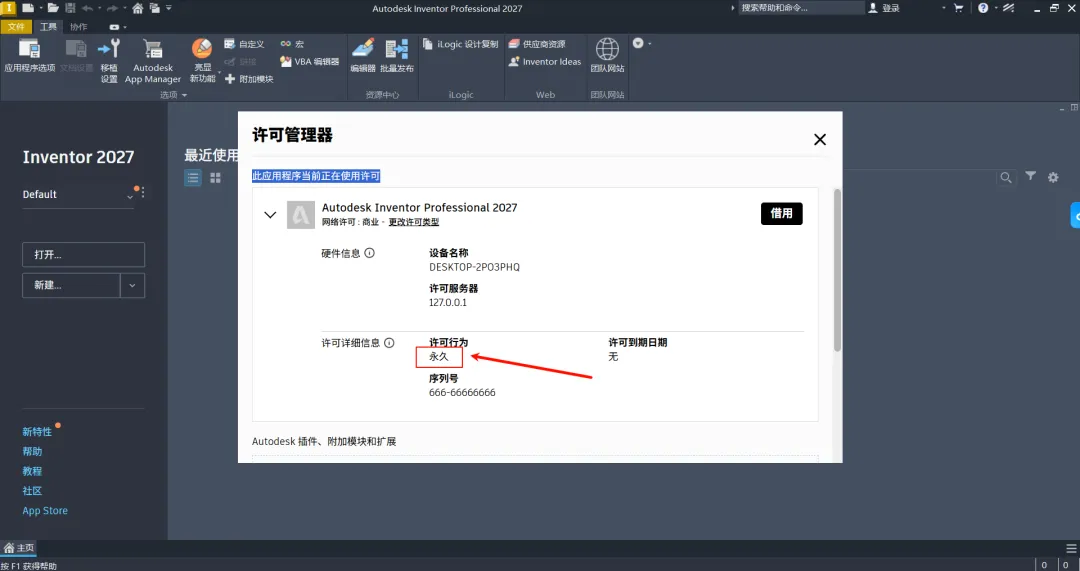Viewport: 1080px width, 571px height.
Task: Click device name DESKTOP-2PO3PHQ
Action: (x=475, y=267)
